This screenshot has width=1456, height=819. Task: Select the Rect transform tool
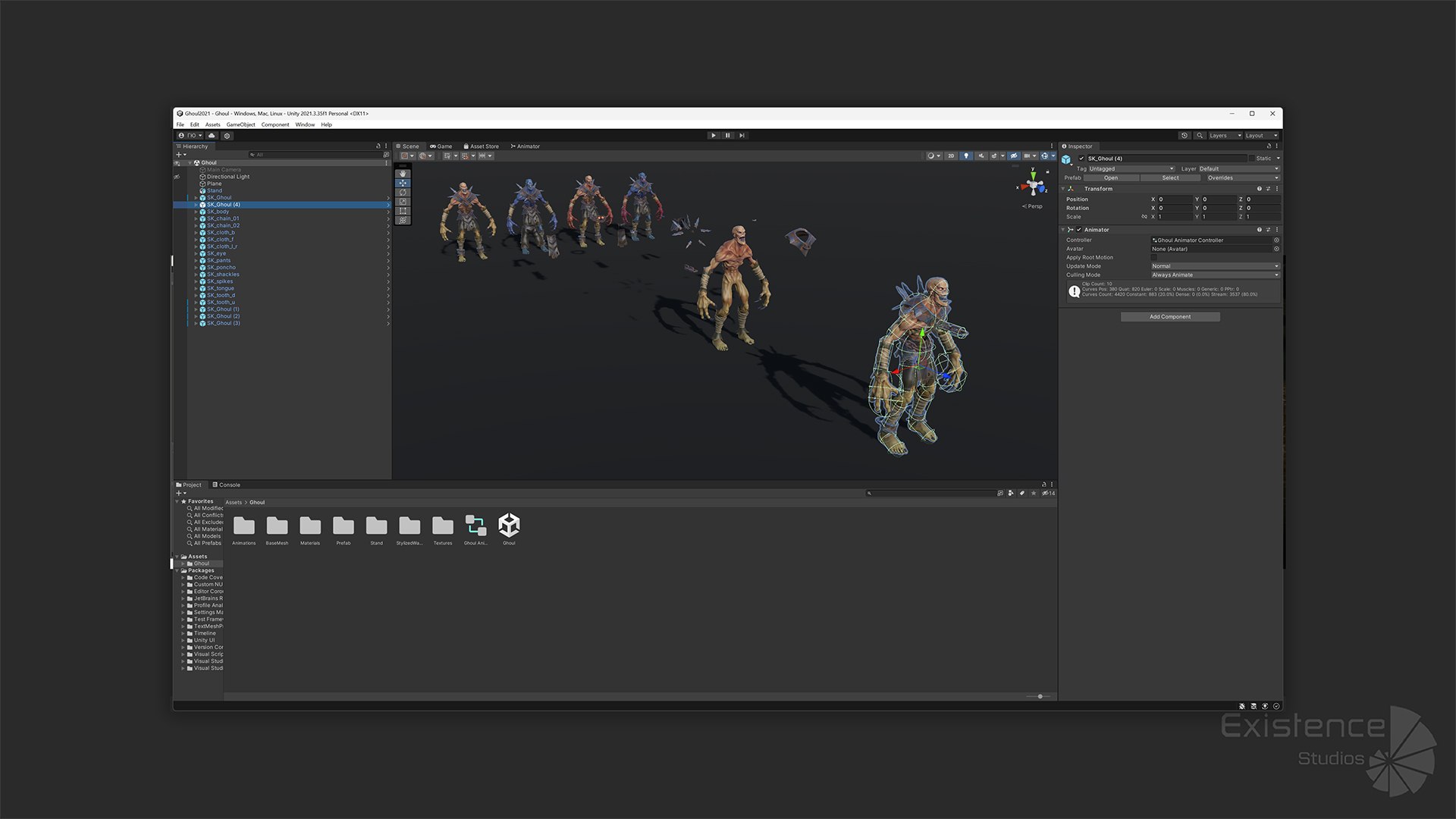(403, 211)
